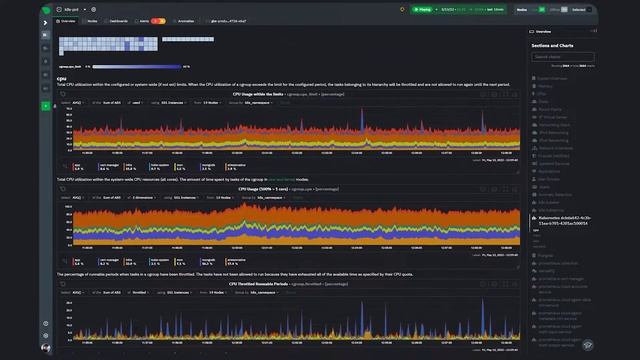Select the cpu sub-item under Kubernetes section
The width and height of the screenshot is (640, 360).
[536, 230]
